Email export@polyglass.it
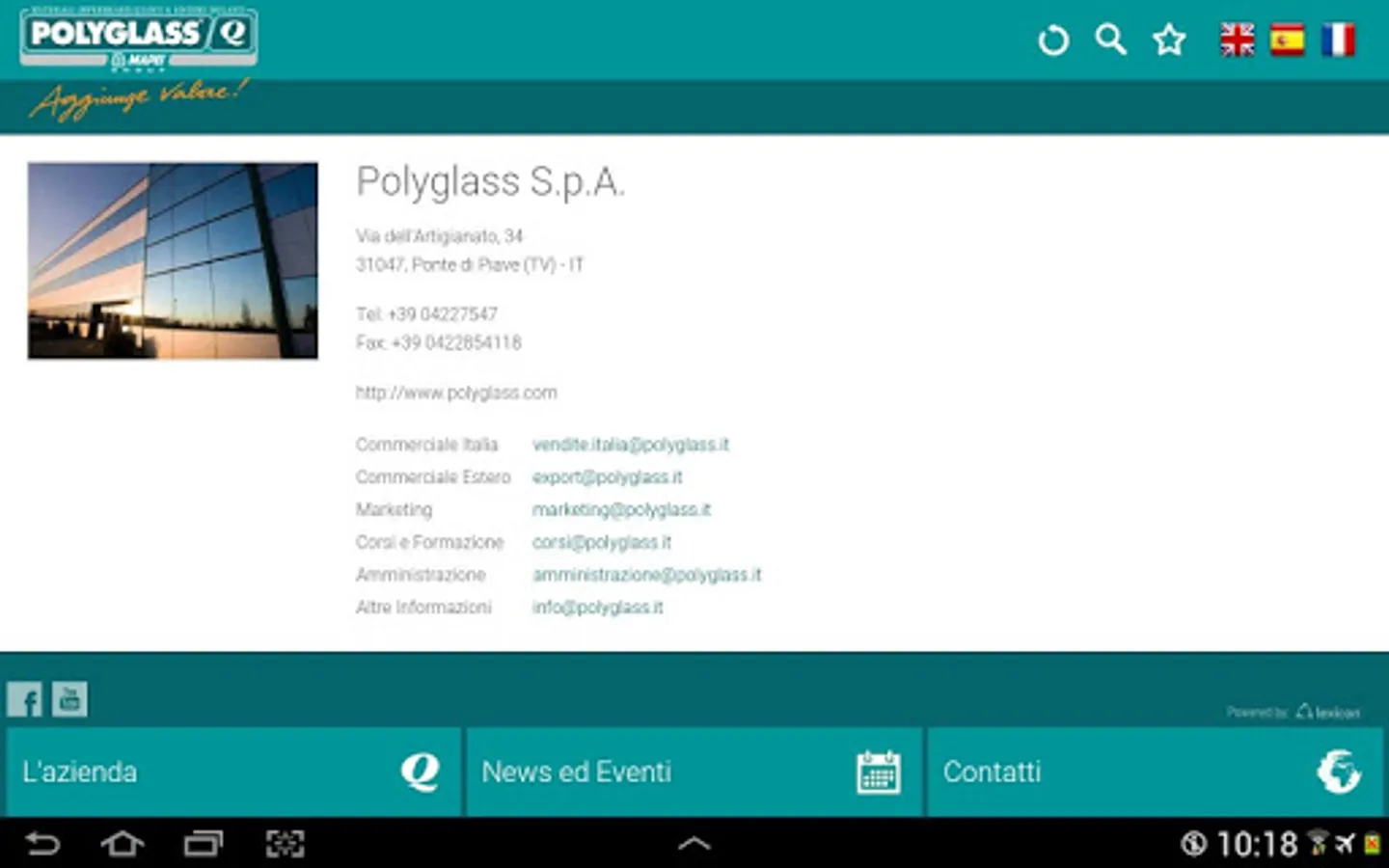Screen dimensions: 1389x868 pos(608,477)
